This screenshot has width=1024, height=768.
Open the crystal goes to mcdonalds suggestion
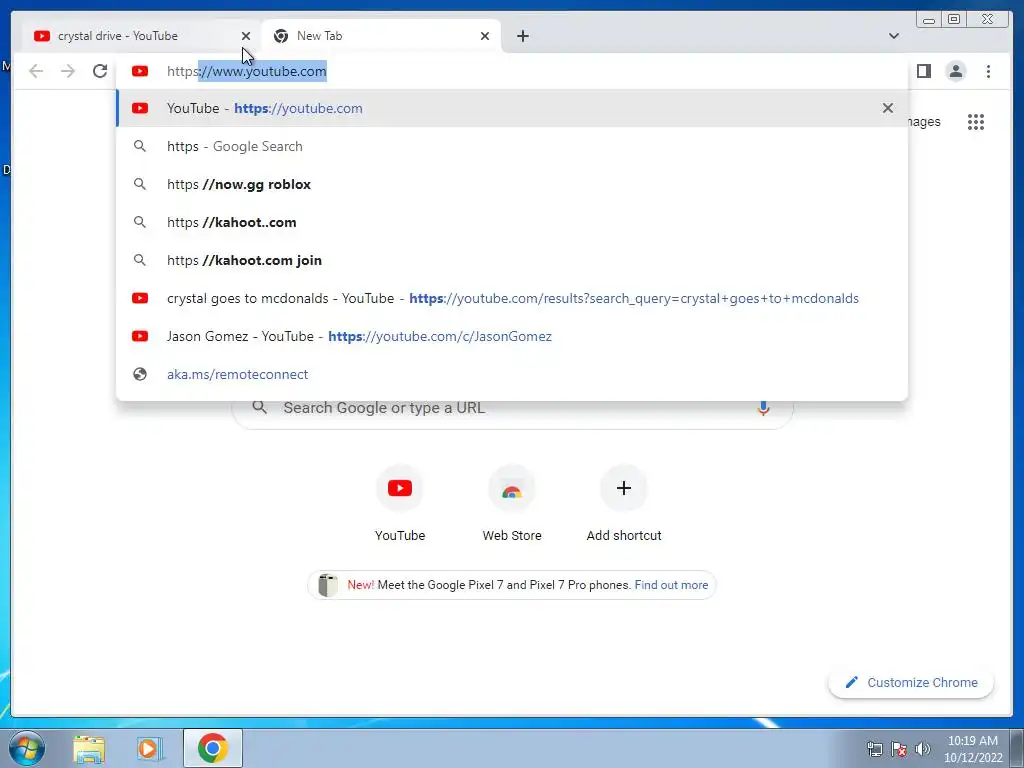click(x=512, y=298)
